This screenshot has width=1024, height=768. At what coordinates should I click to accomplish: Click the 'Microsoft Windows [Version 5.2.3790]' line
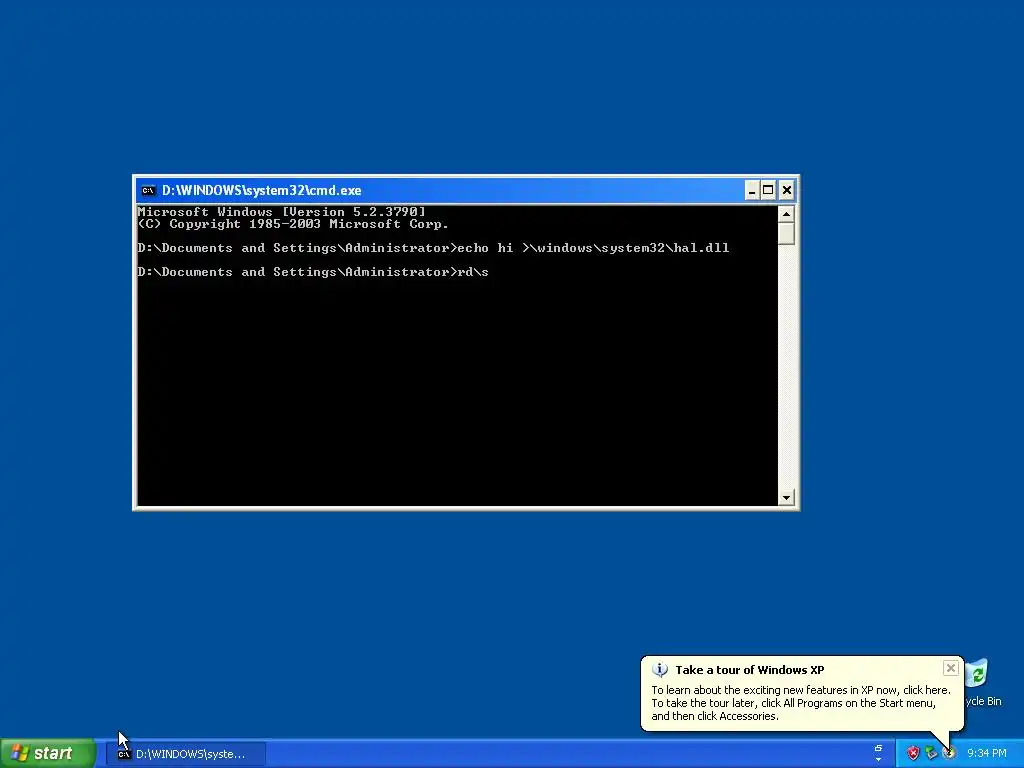281,212
